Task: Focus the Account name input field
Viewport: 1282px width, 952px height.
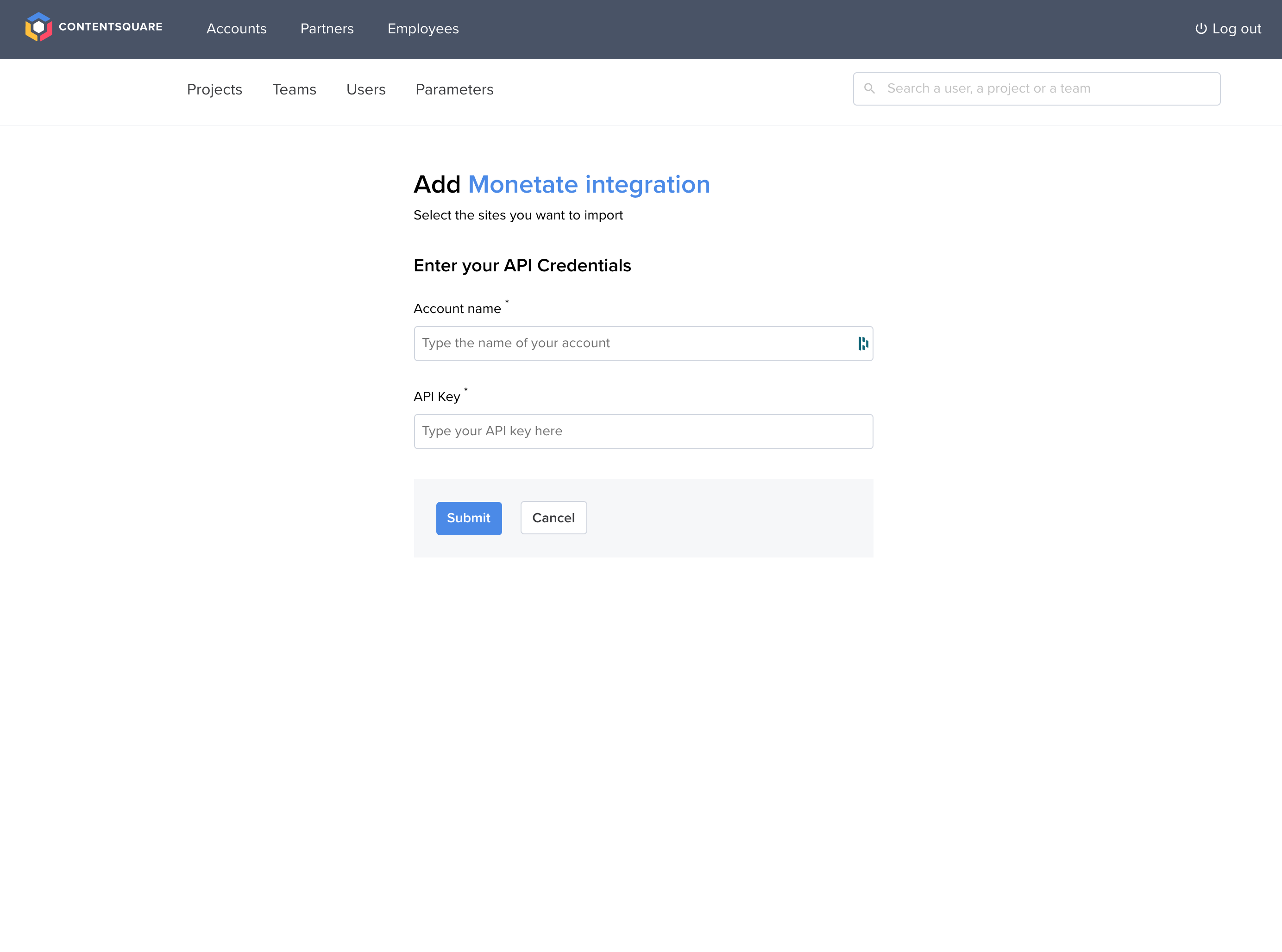Action: click(643, 344)
